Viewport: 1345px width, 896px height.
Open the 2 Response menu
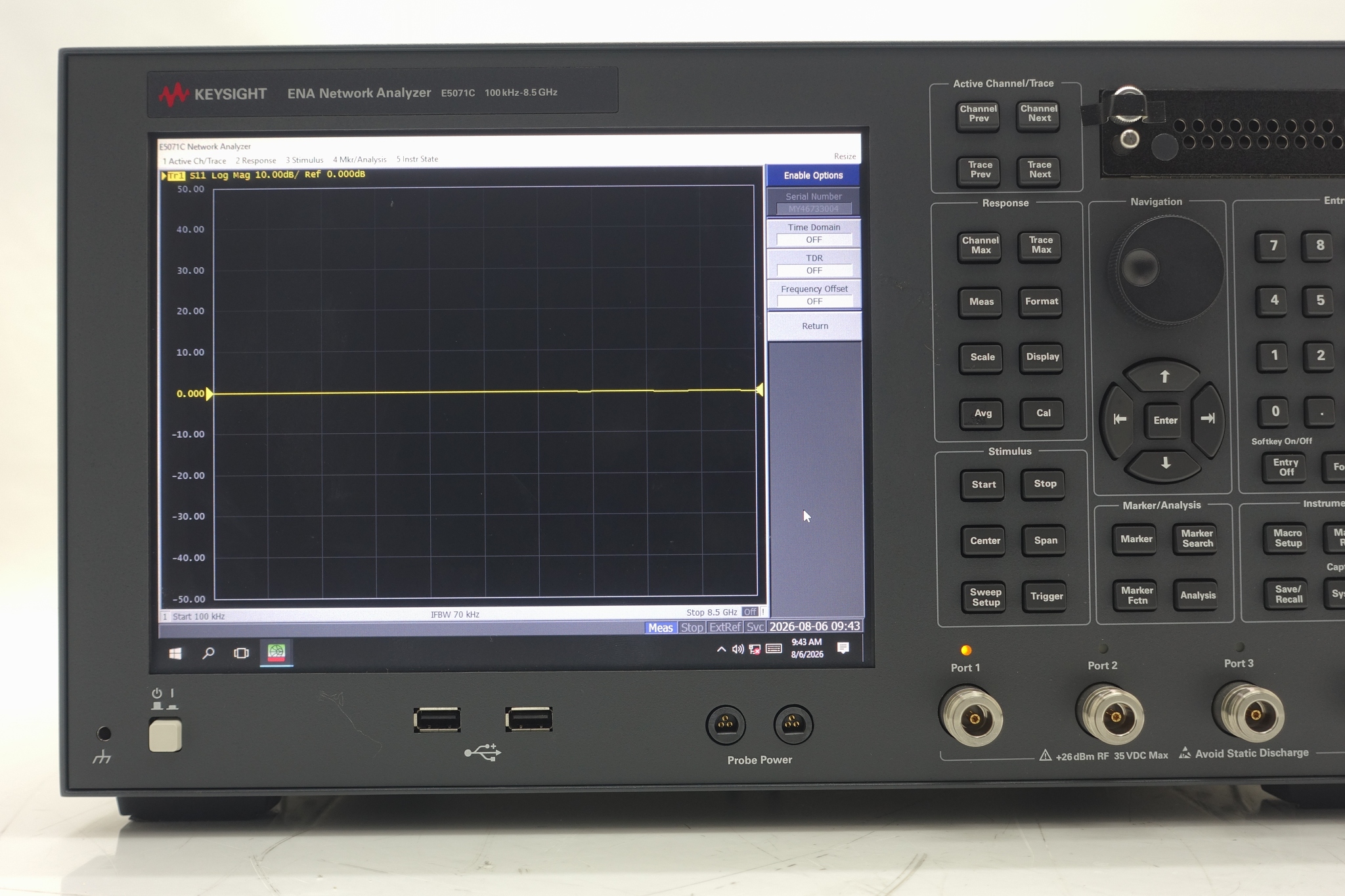coord(256,160)
